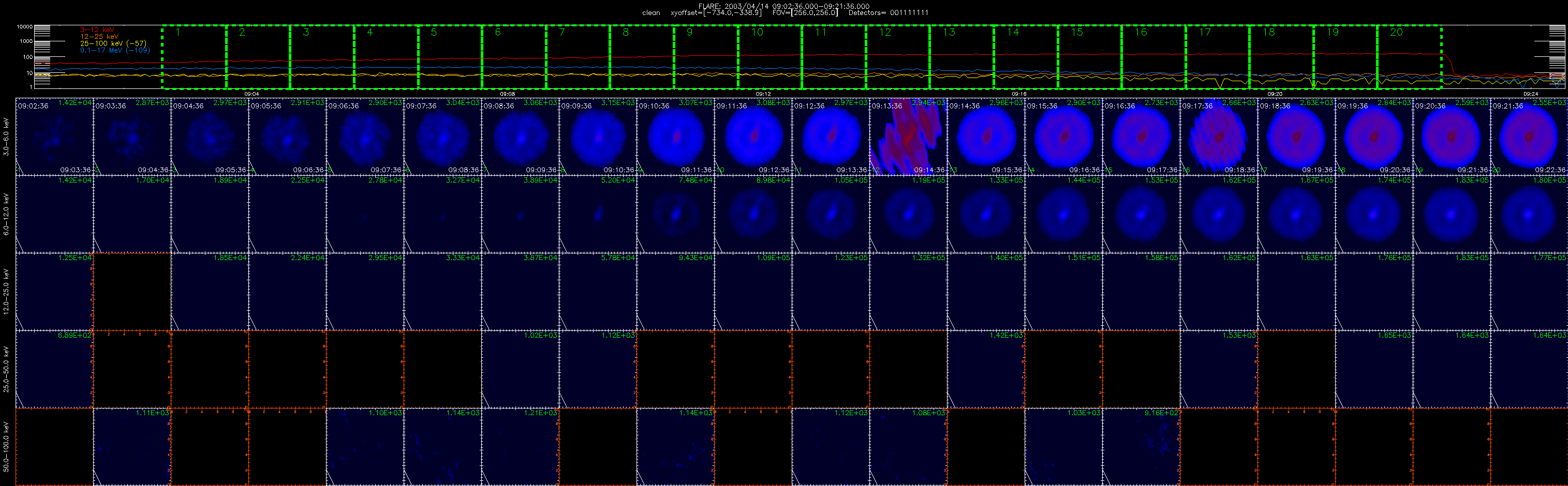The image size is (1568, 486).
Task: Click the 3.15E+03 peak value label
Action: click(618, 103)
